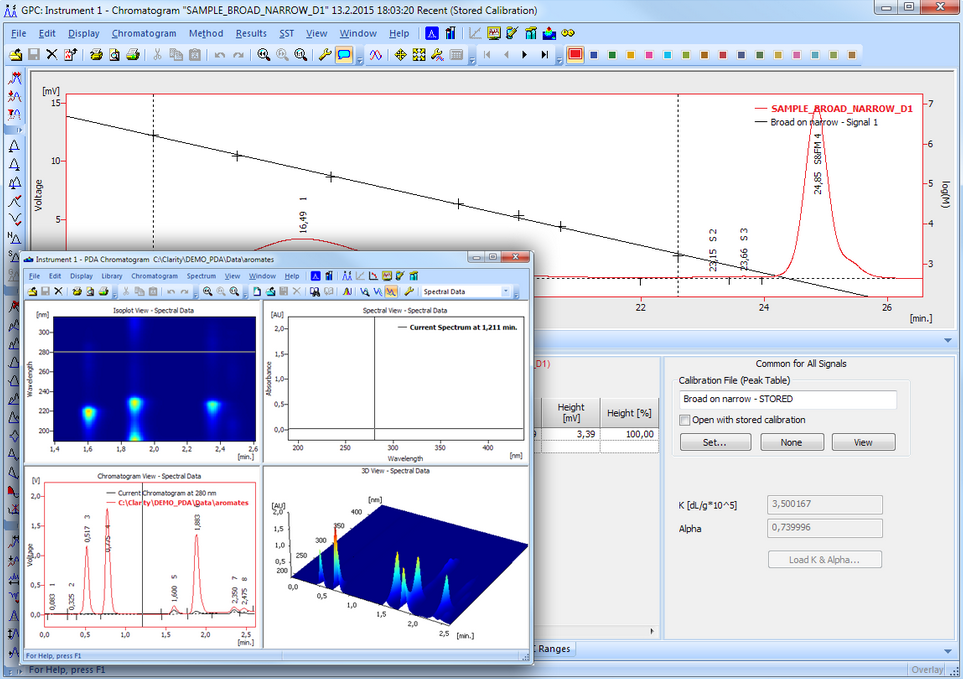Select the blue color swatch in signal toolbar
This screenshot has width=963, height=679.
(x=593, y=55)
